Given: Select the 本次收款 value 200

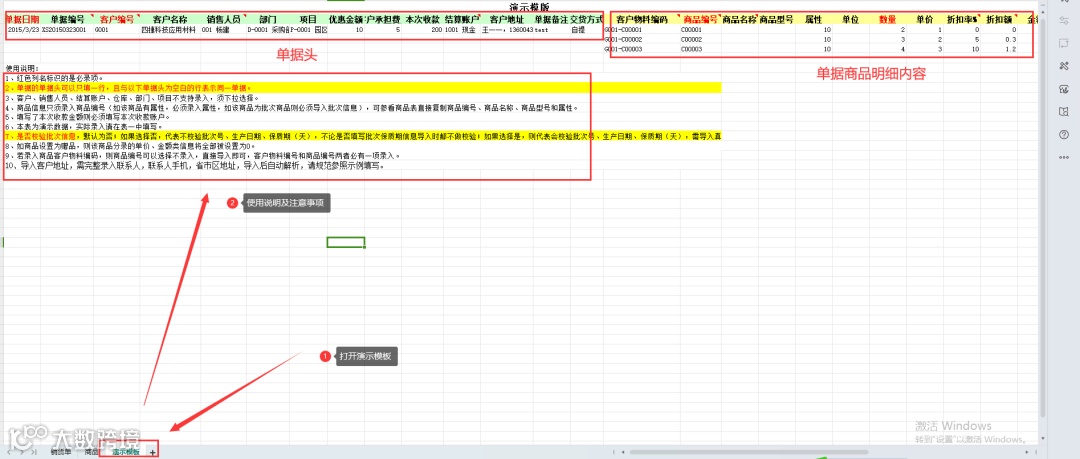Looking at the screenshot, I should pos(422,31).
